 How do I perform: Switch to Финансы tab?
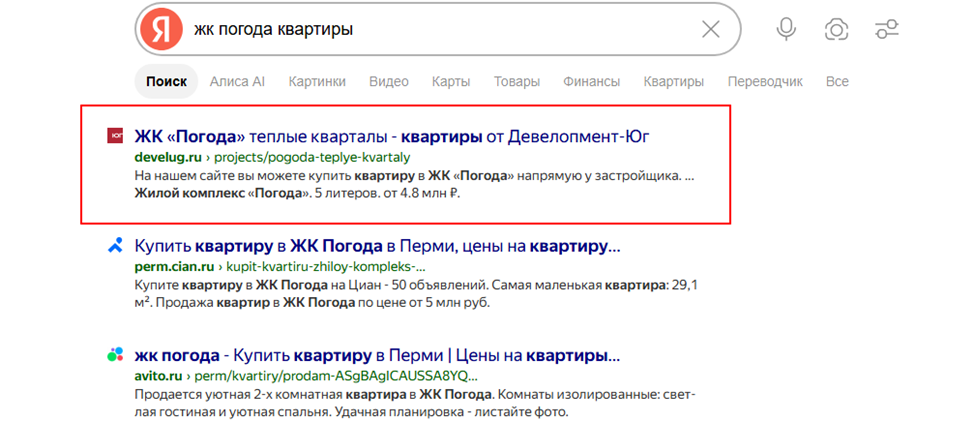[591, 81]
